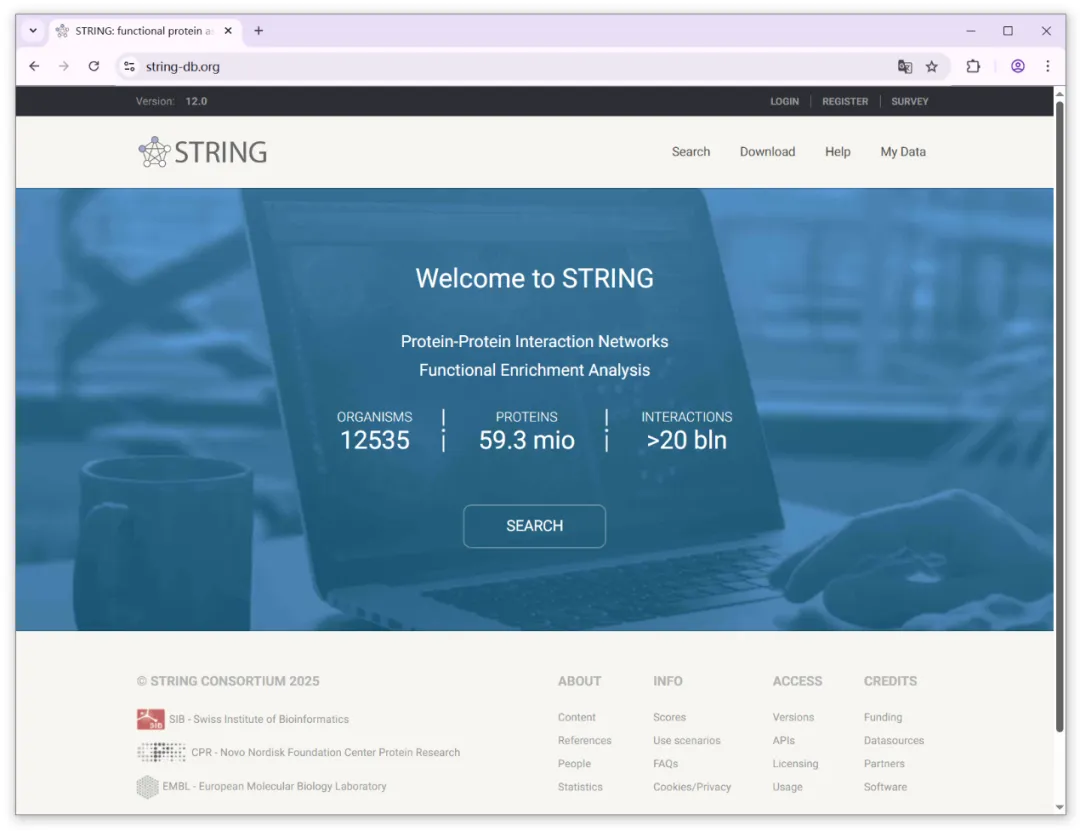This screenshot has height=831, width=1080.
Task: Click the scrollbar down arrow
Action: (1060, 808)
